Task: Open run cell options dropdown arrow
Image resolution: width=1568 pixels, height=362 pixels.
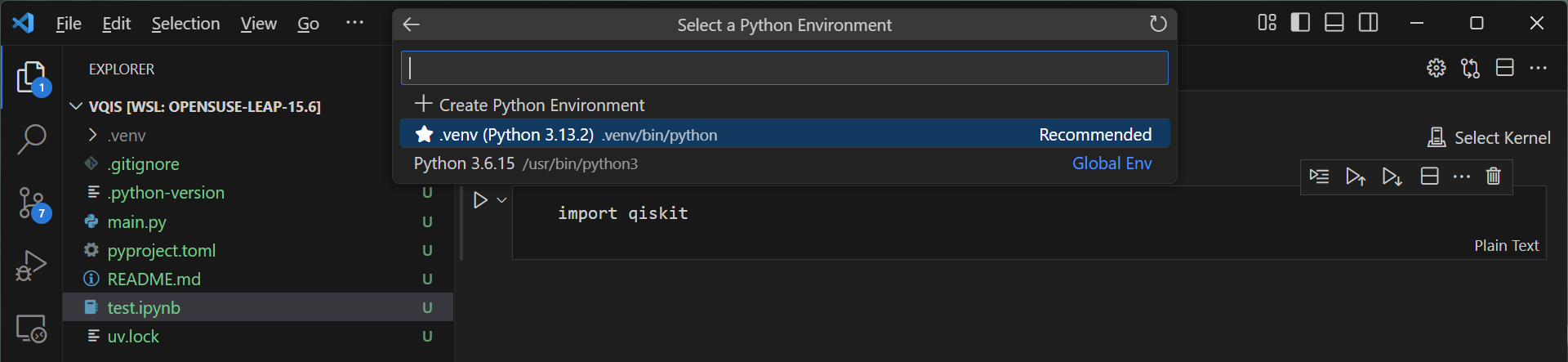Action: pyautogui.click(x=502, y=200)
